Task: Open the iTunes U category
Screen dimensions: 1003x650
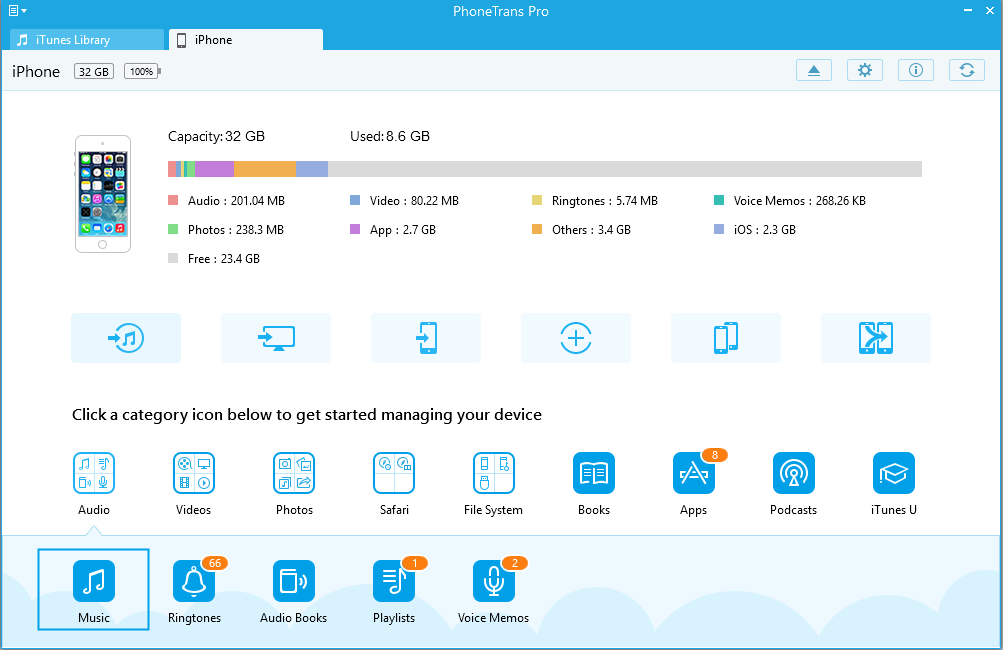Action: [894, 473]
